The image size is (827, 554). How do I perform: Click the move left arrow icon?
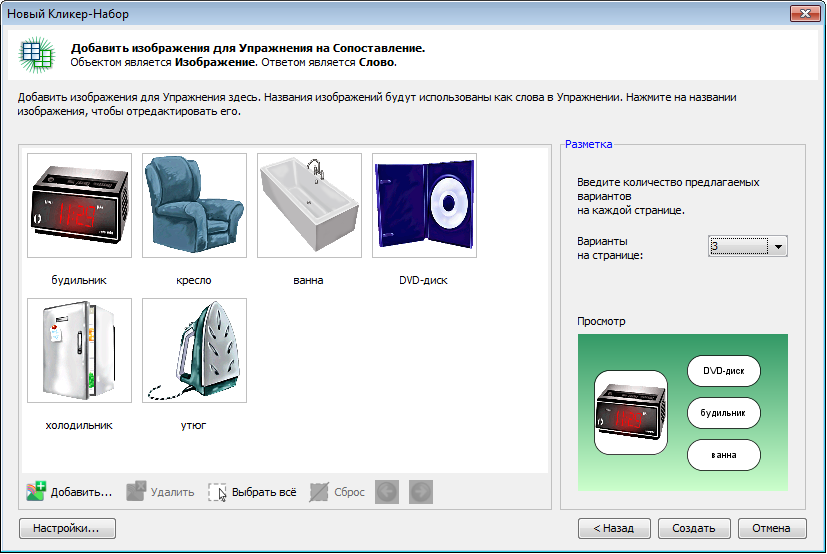(387, 491)
